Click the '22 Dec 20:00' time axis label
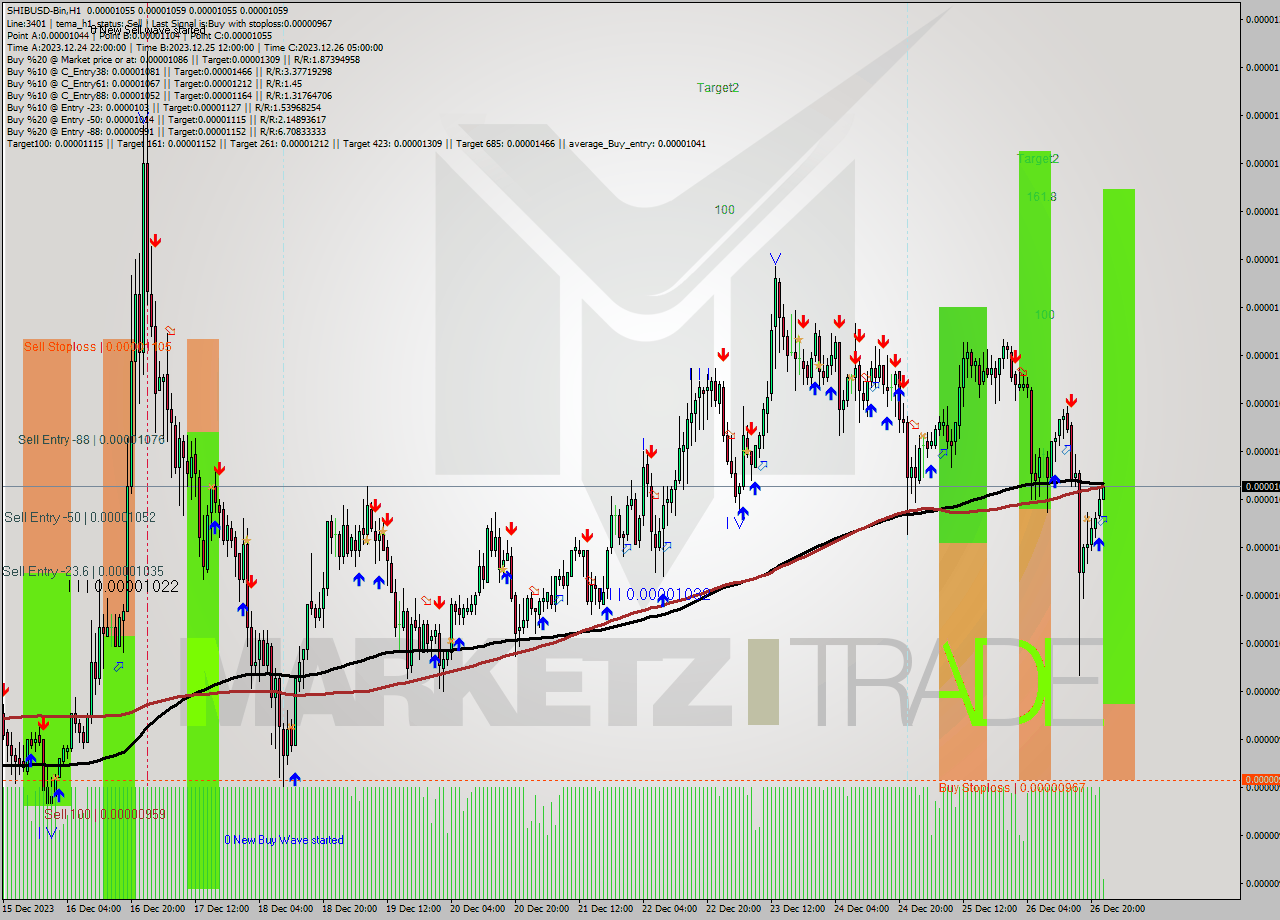 pos(734,909)
